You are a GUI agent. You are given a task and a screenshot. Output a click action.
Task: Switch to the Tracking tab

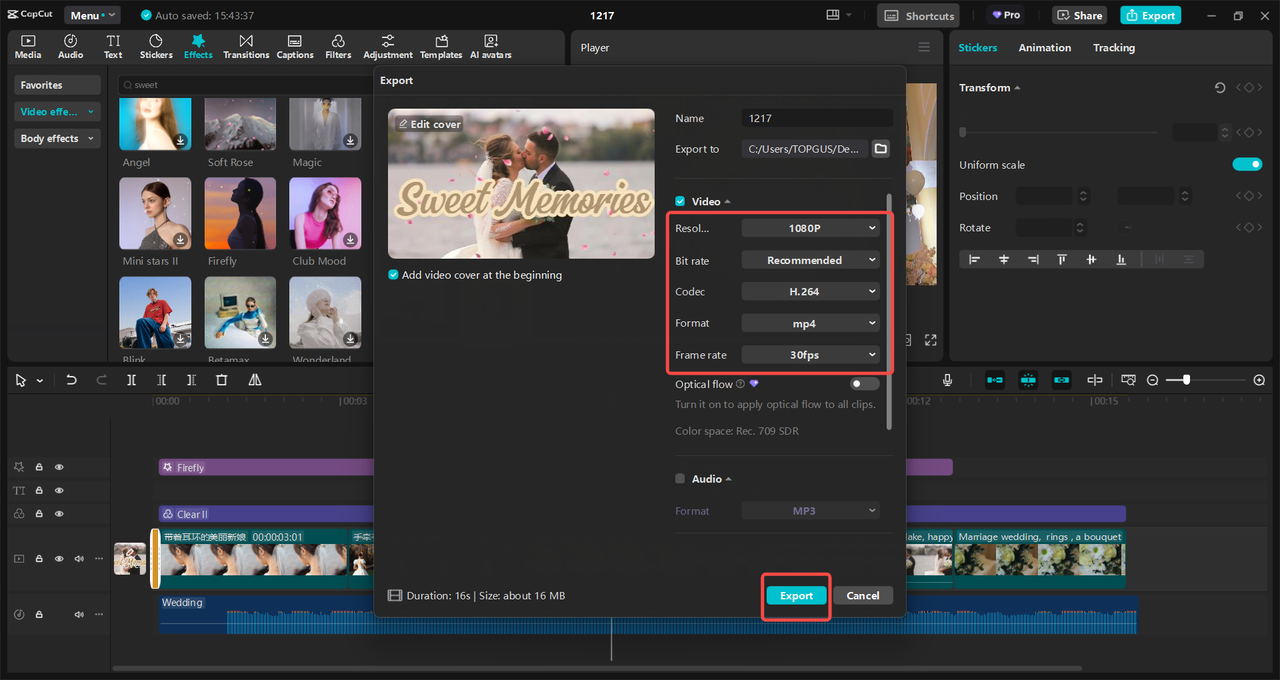click(1114, 48)
